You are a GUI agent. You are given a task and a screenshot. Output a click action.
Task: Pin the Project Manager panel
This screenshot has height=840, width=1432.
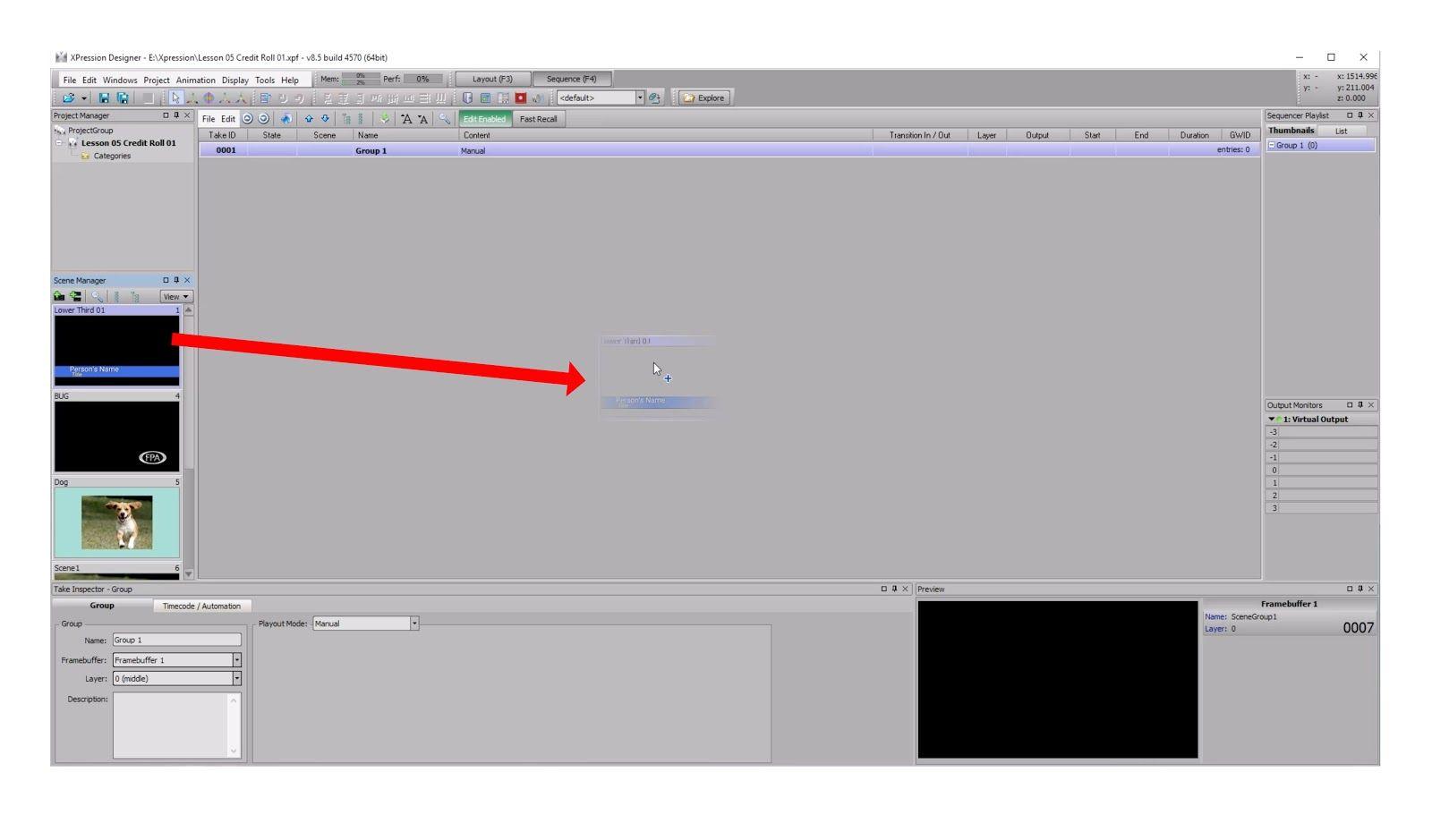point(176,115)
